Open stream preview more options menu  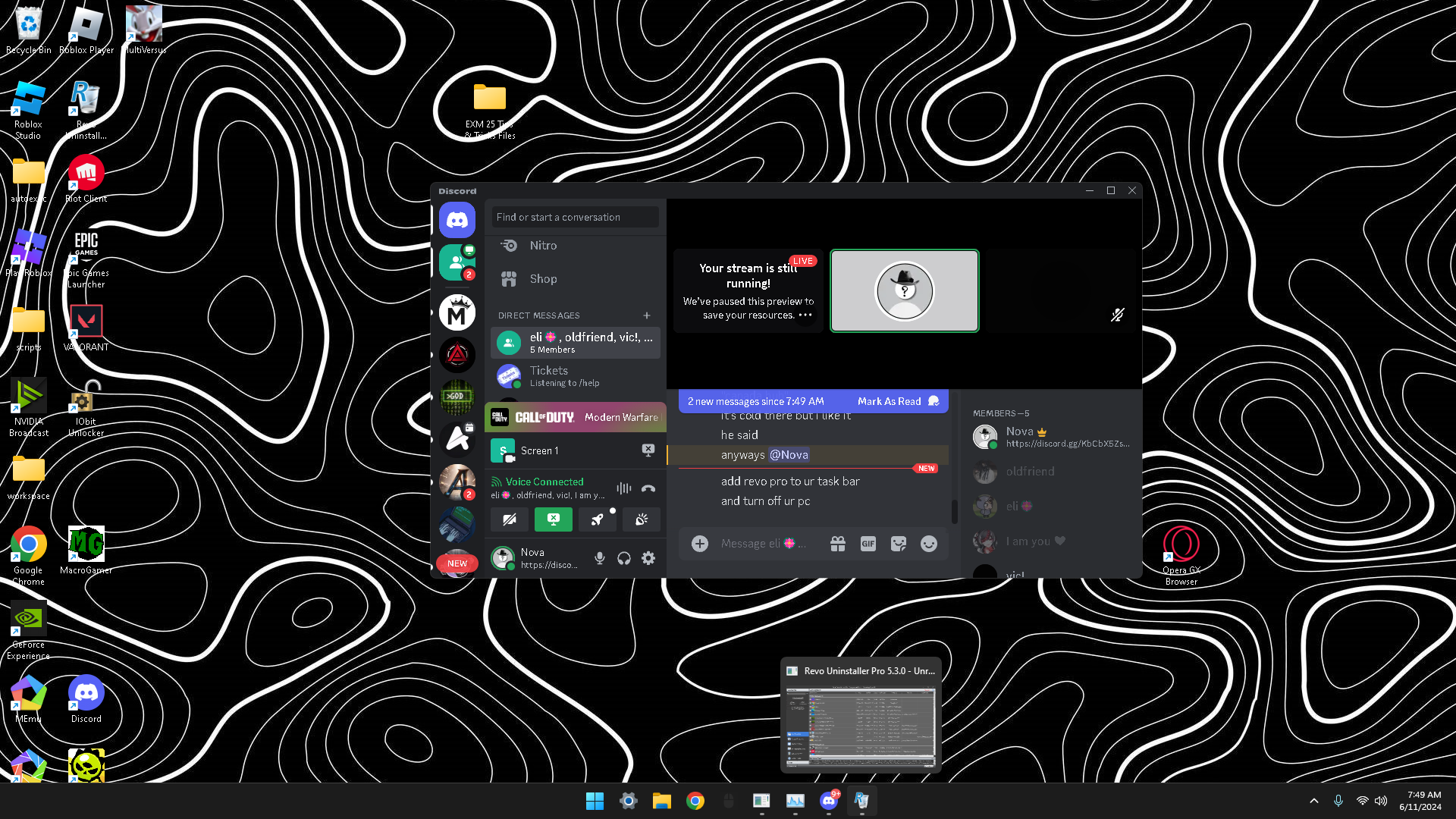[x=805, y=315]
